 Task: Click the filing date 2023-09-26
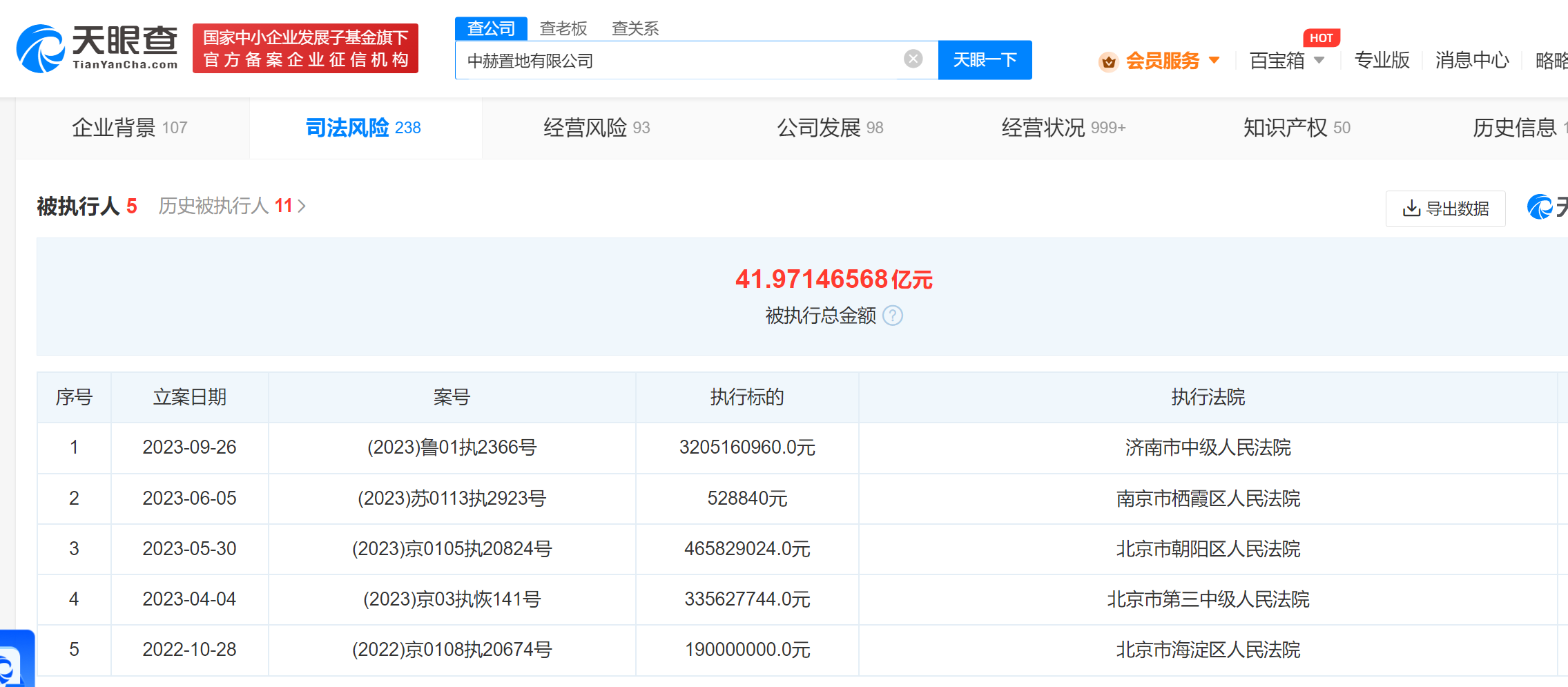pyautogui.click(x=189, y=447)
